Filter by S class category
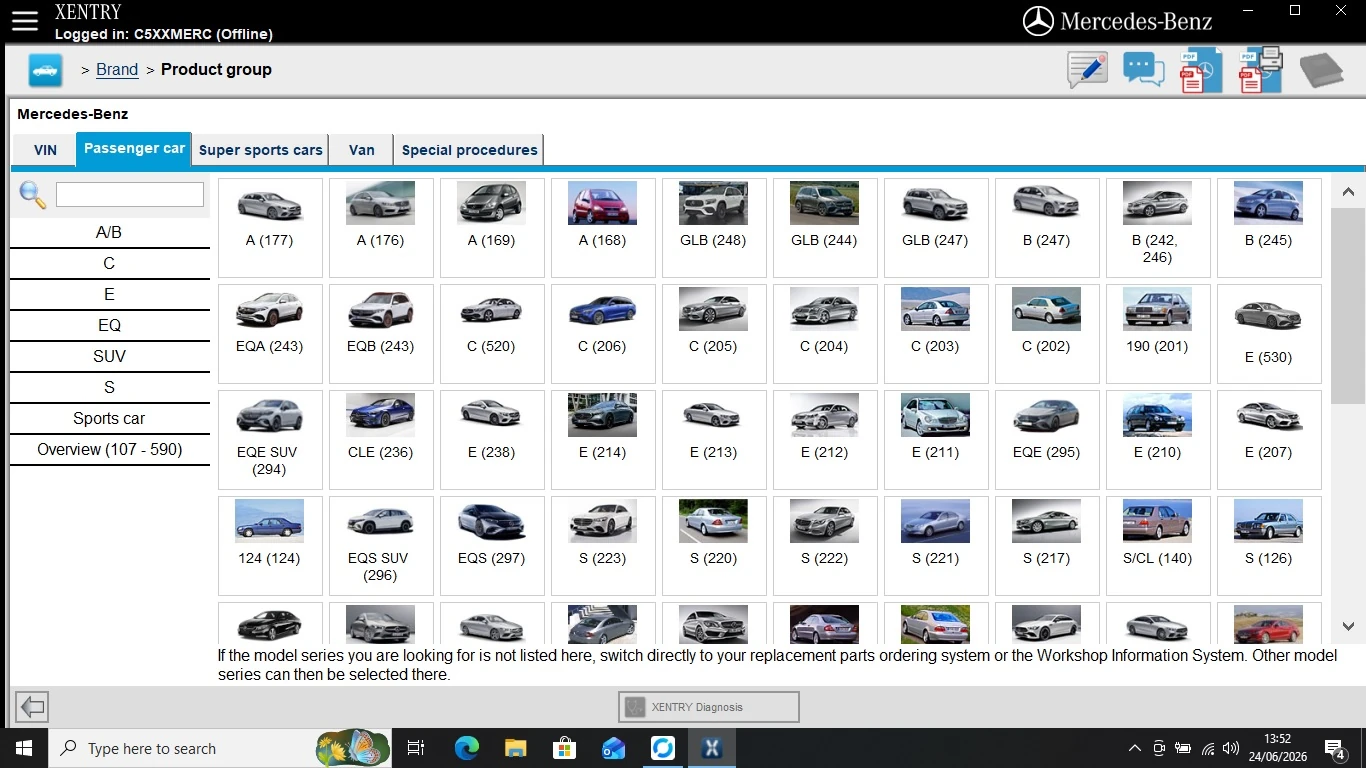Image resolution: width=1366 pixels, height=768 pixels. 109,387
